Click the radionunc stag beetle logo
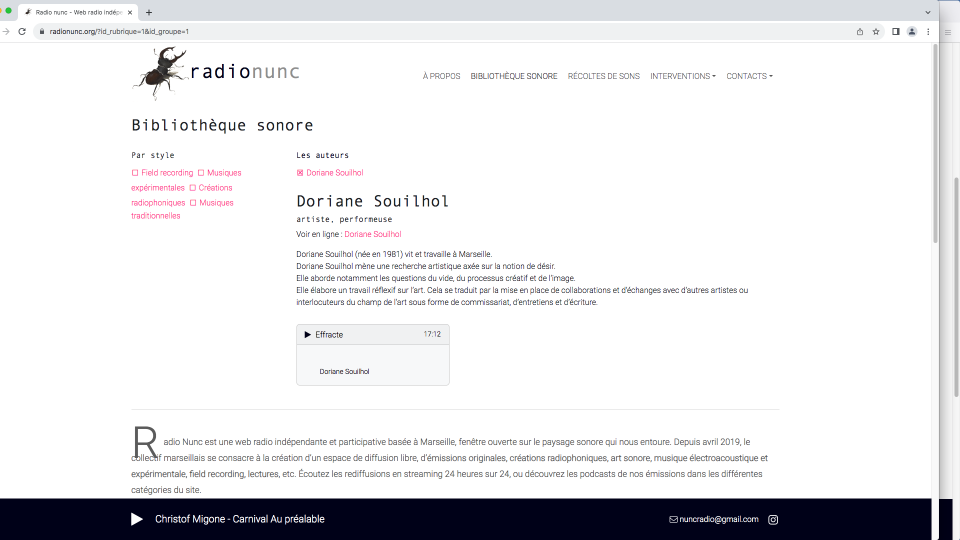This screenshot has height=540, width=960. pyautogui.click(x=160, y=73)
